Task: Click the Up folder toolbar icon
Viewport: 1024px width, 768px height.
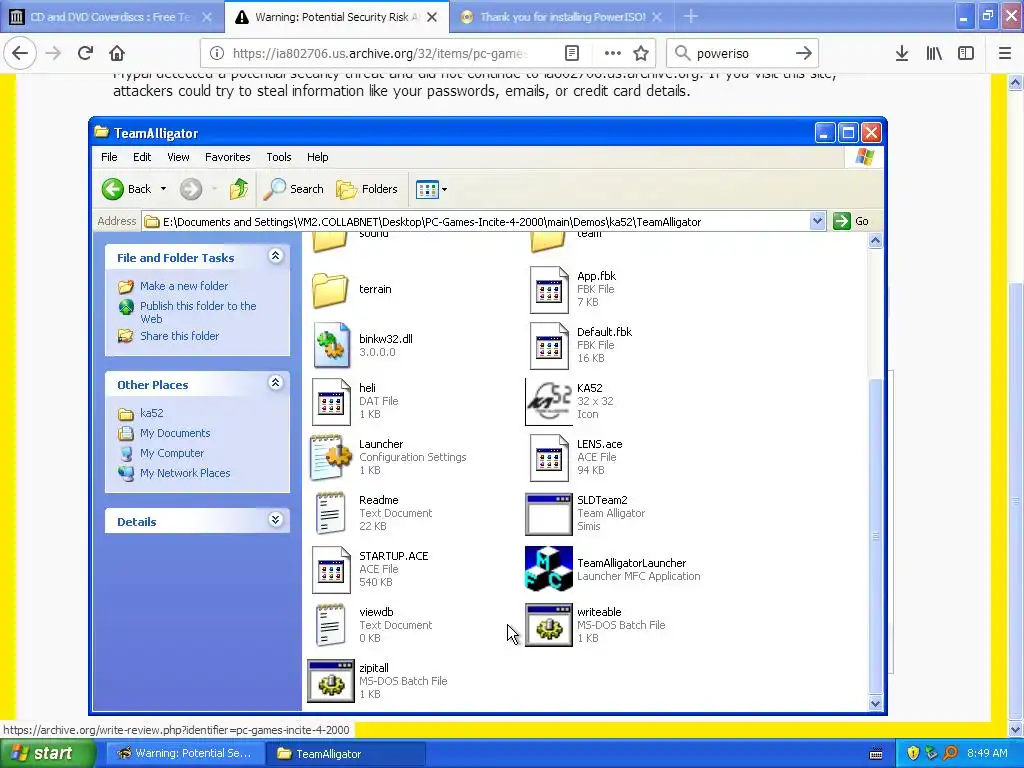Action: (x=238, y=189)
